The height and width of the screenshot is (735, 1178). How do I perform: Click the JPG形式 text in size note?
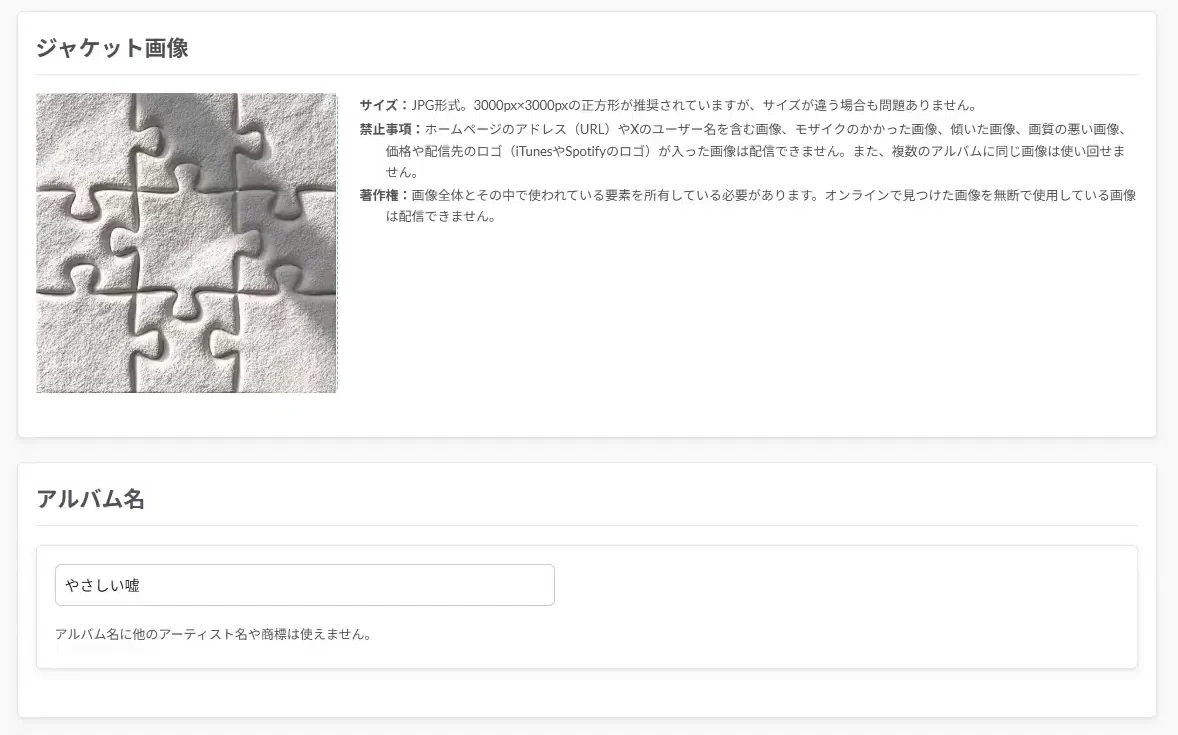pos(436,105)
